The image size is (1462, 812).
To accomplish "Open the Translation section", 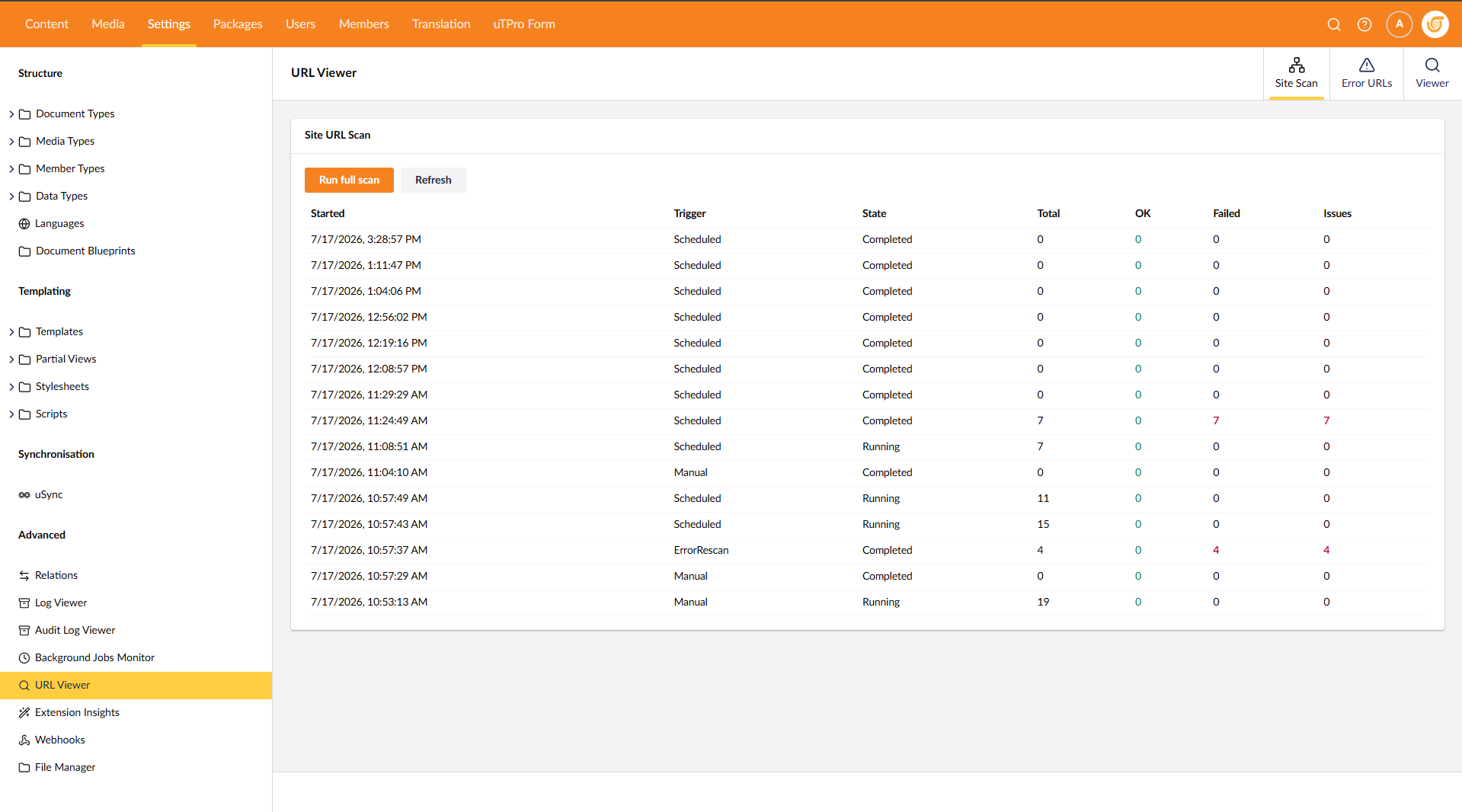I will [x=441, y=24].
